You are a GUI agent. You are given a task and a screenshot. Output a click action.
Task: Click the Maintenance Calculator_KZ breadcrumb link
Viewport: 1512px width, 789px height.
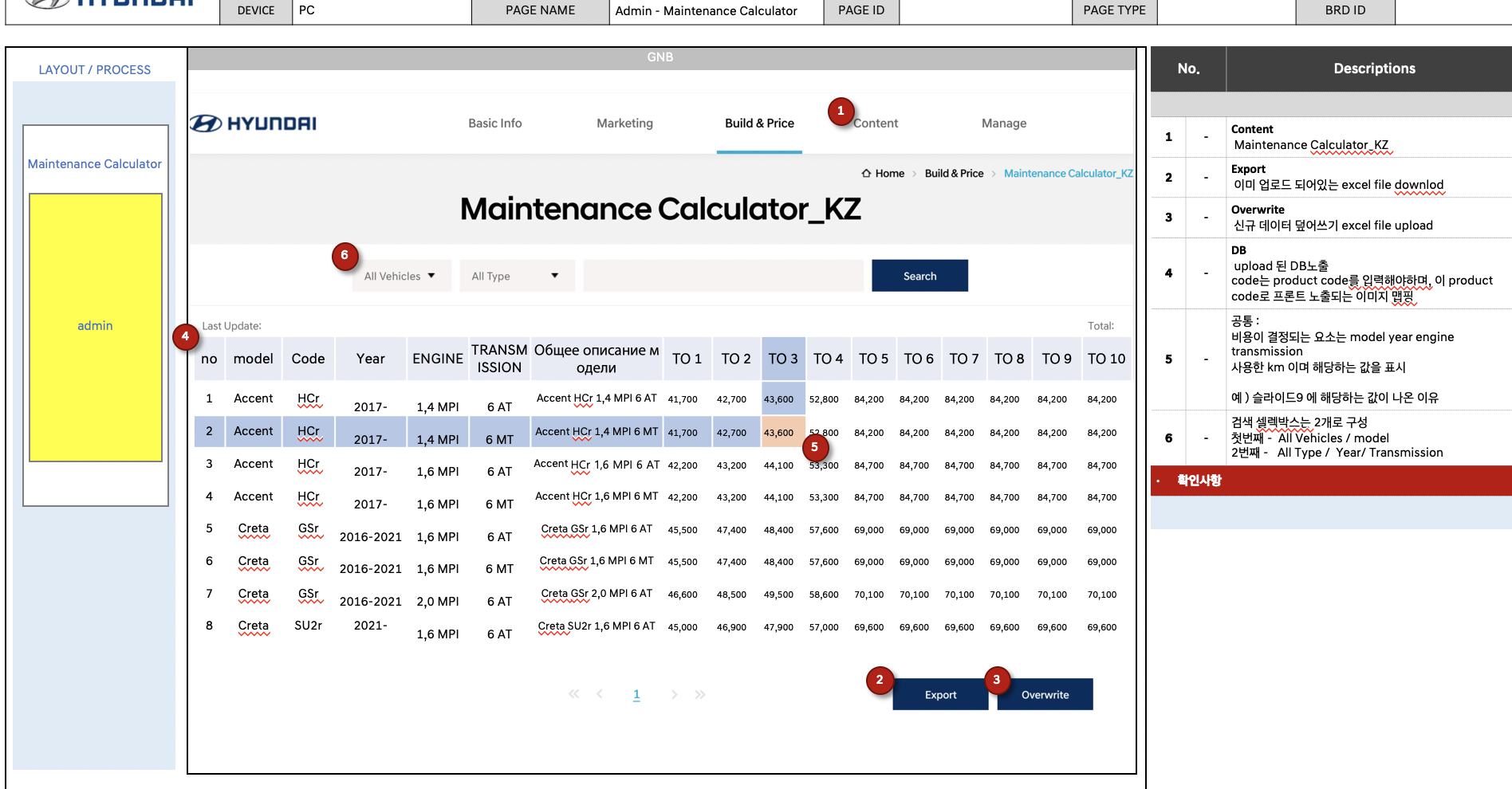pos(1068,174)
